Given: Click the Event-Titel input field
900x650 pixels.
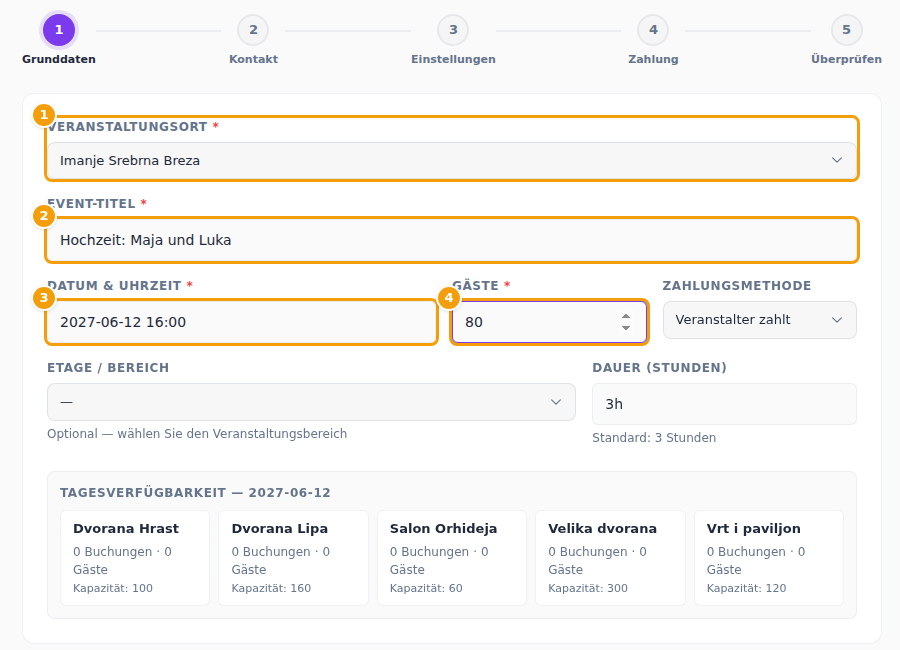Looking at the screenshot, I should [452, 240].
